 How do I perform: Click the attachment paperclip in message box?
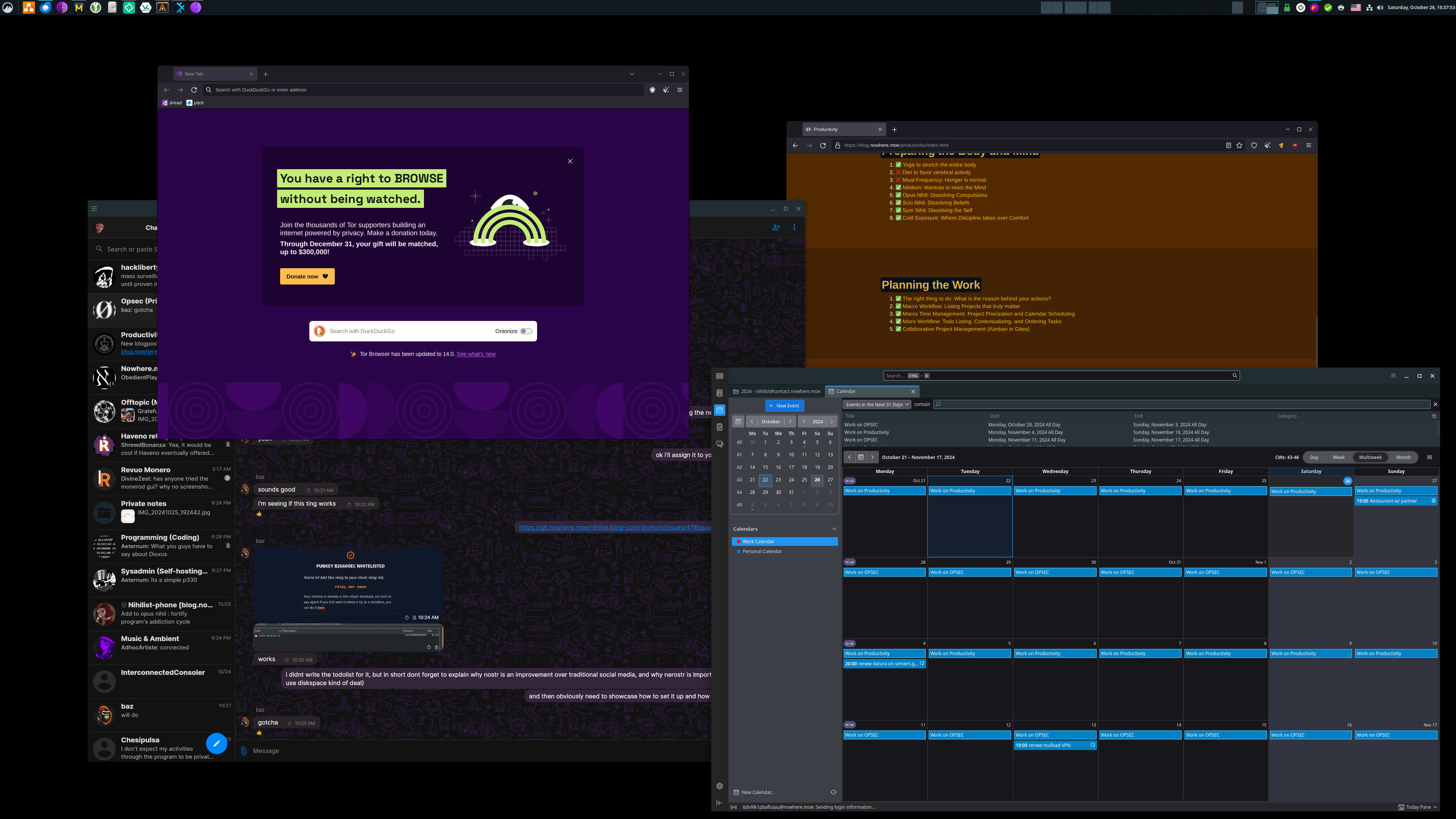(244, 751)
